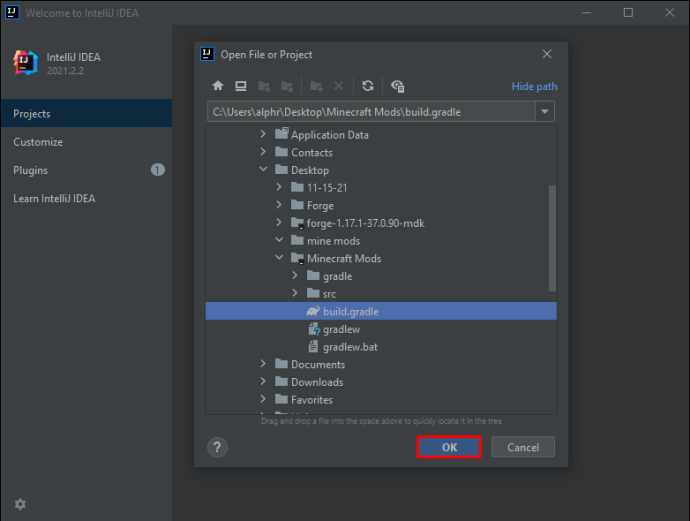Click the settings gear in Welcome window
The height and width of the screenshot is (521, 690).
coord(20,504)
